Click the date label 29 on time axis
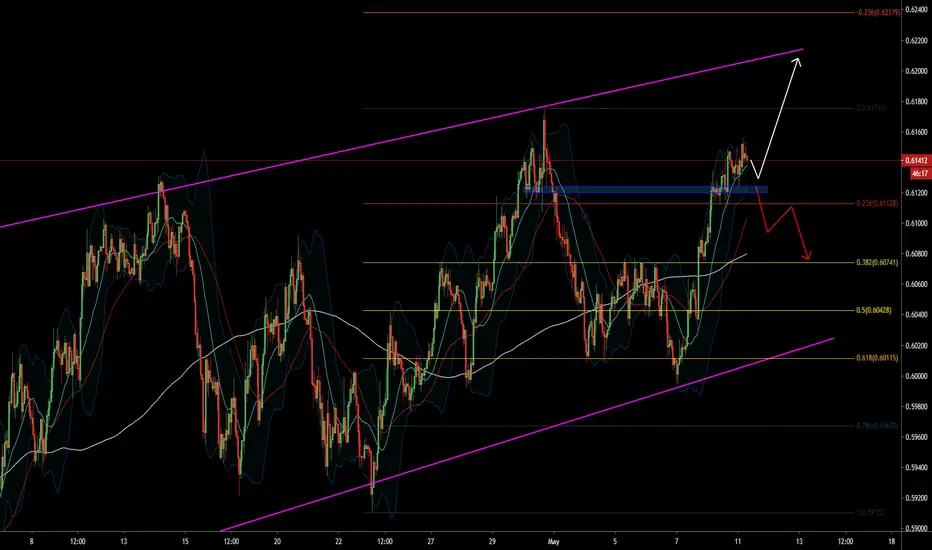The image size is (932, 550). pyautogui.click(x=492, y=542)
